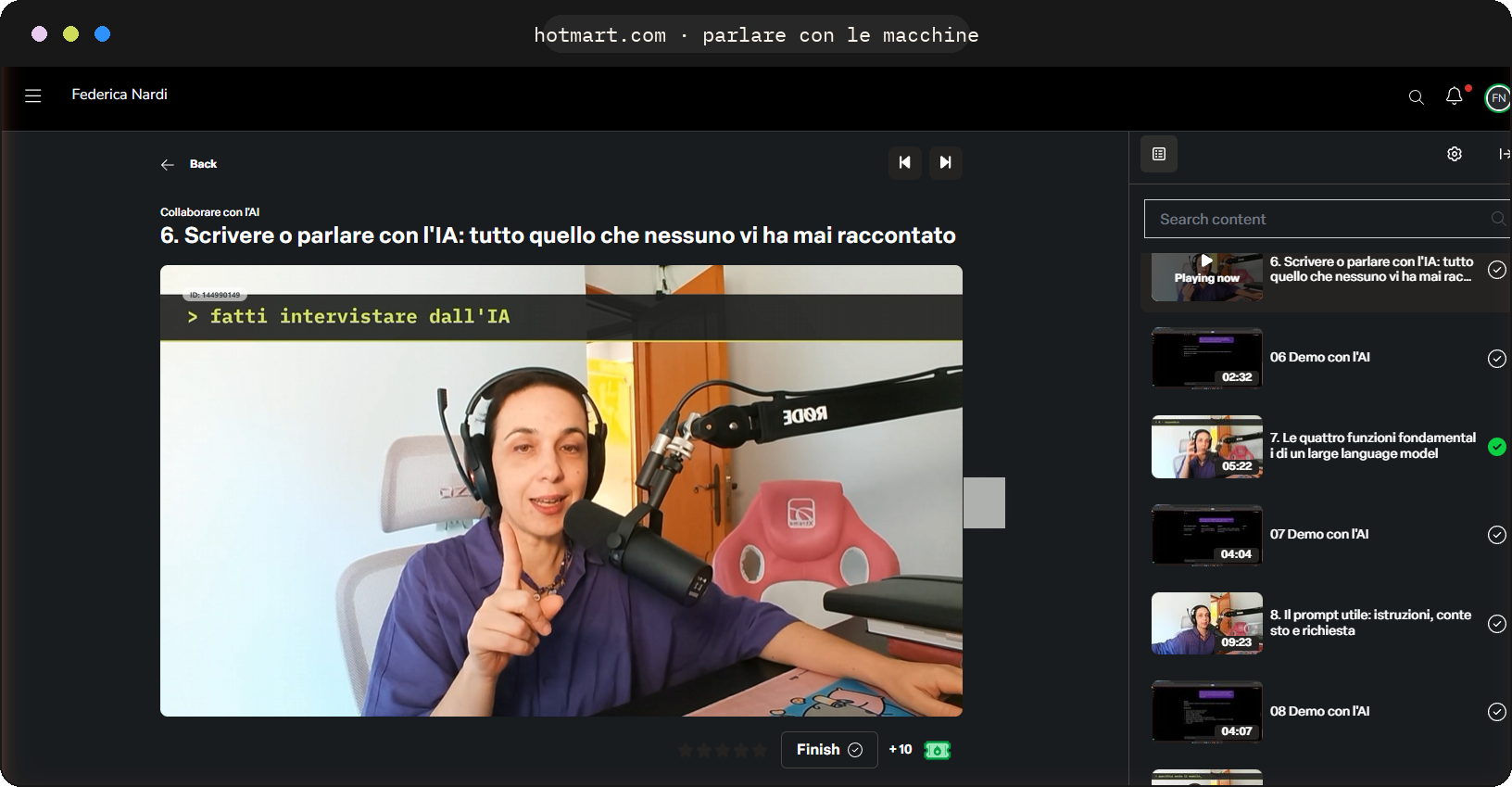This screenshot has width=1512, height=787.
Task: Open the Playing now thumbnail
Action: (1207, 276)
